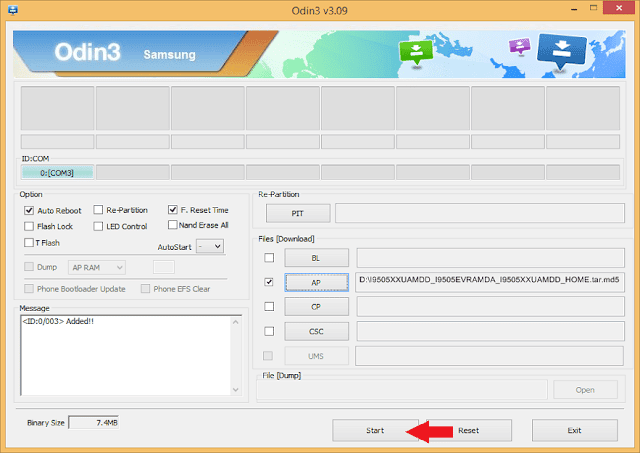
Task: Click the Message log scroll-up arrow
Action: (x=236, y=322)
